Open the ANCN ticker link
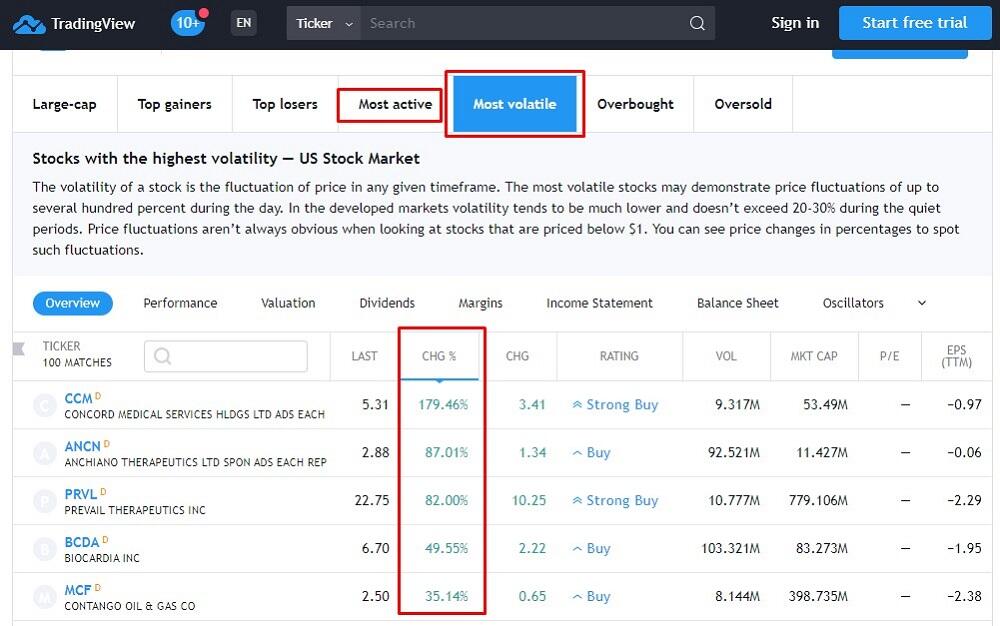Viewport: 1000px width, 626px height. 82,446
